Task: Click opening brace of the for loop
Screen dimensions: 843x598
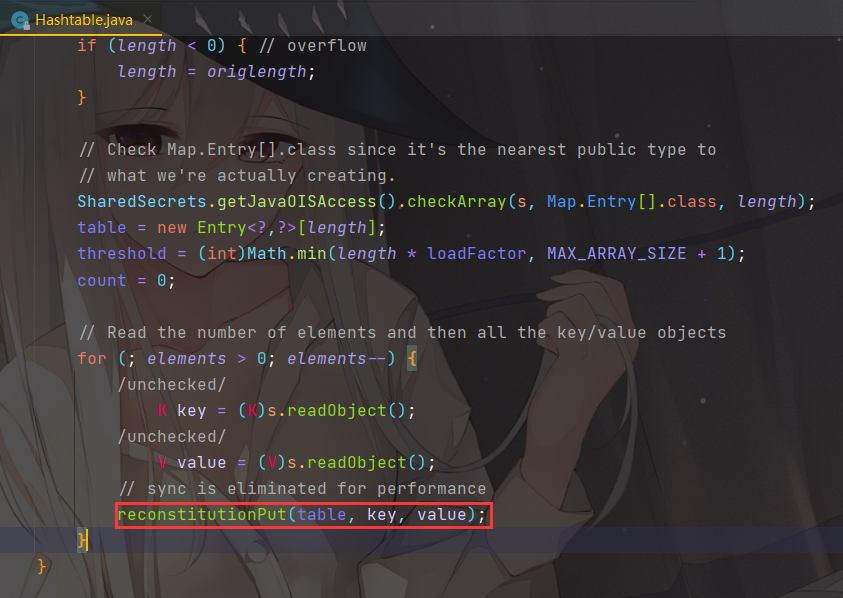Action: 412,359
